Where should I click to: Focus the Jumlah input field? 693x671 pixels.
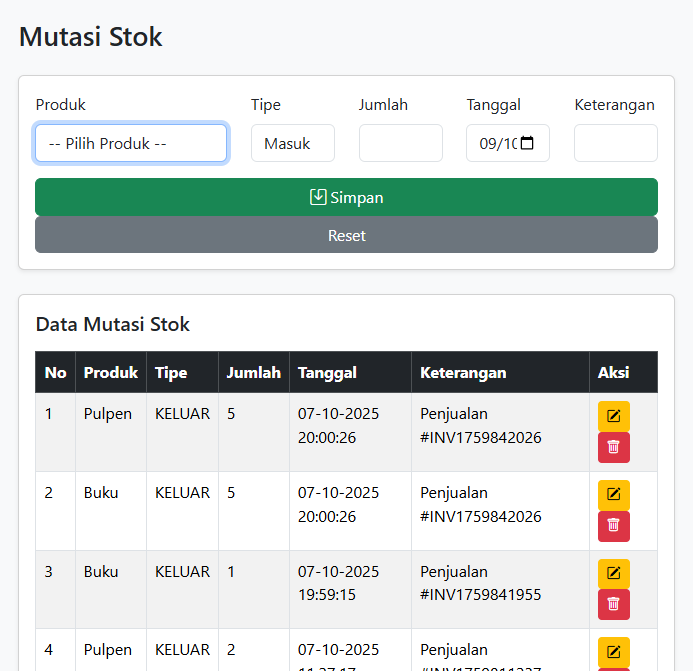(400, 143)
